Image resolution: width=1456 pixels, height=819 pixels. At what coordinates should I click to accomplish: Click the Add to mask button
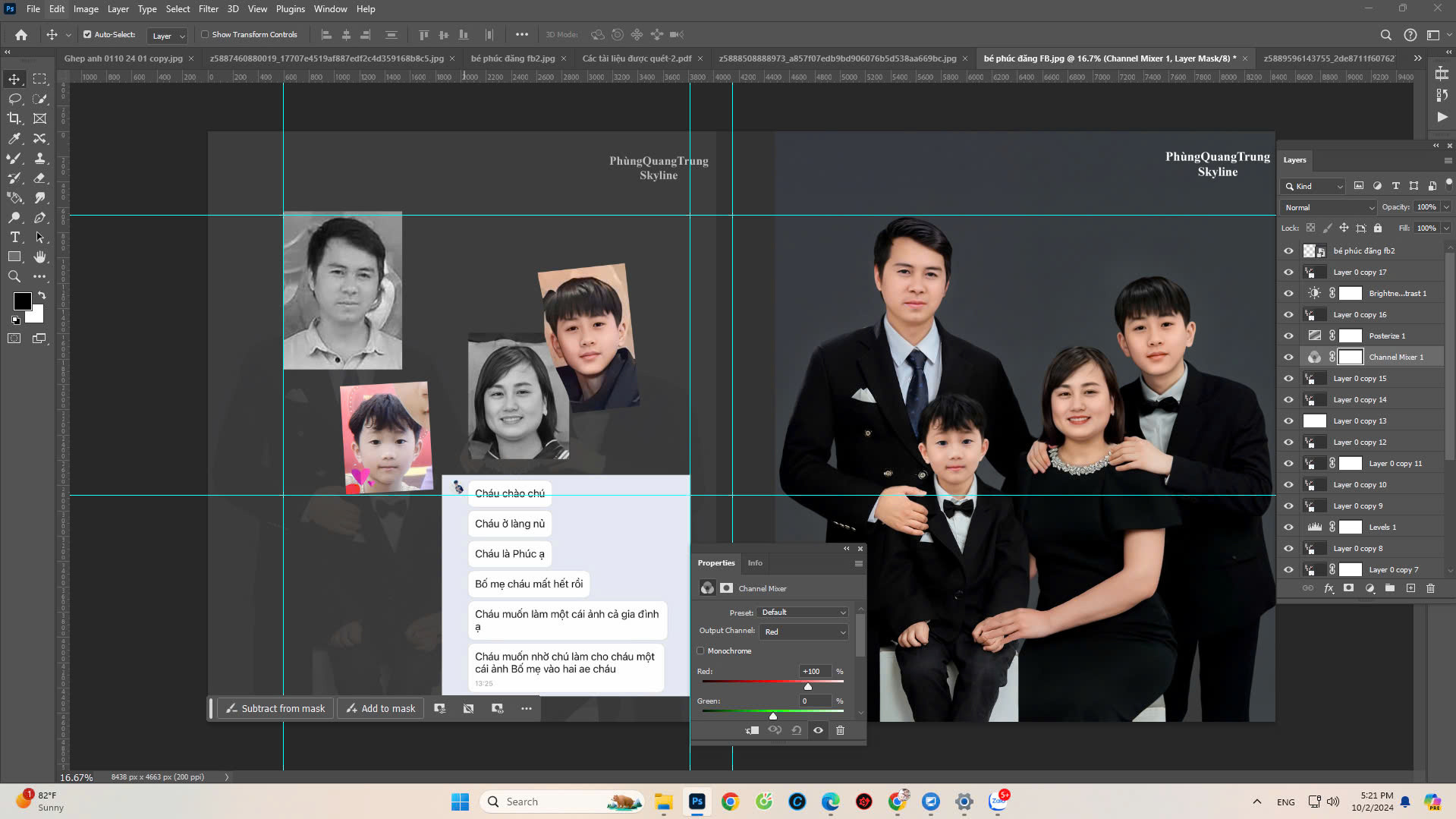click(381, 708)
